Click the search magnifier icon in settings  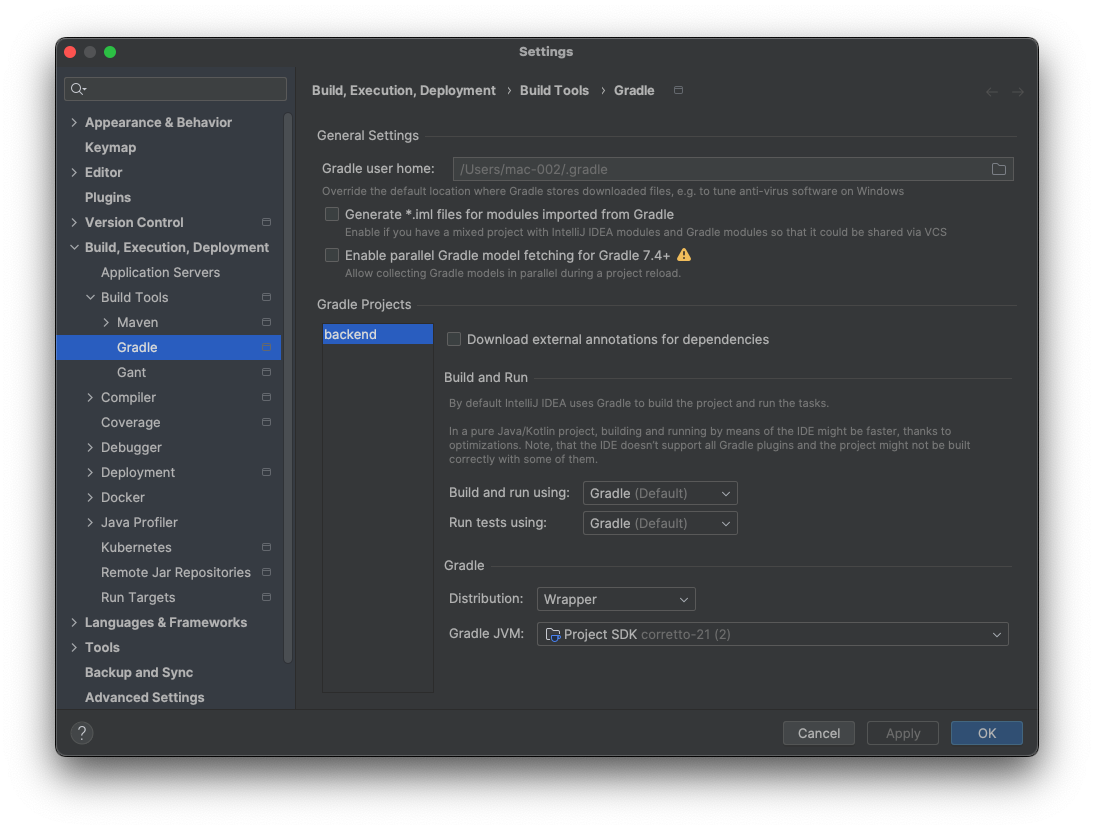tap(78, 89)
